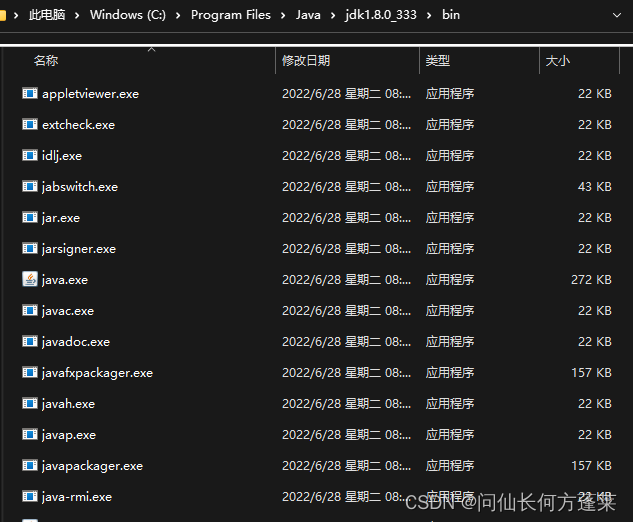Select file name java.exe
Image resolution: width=633 pixels, height=522 pixels.
click(65, 280)
